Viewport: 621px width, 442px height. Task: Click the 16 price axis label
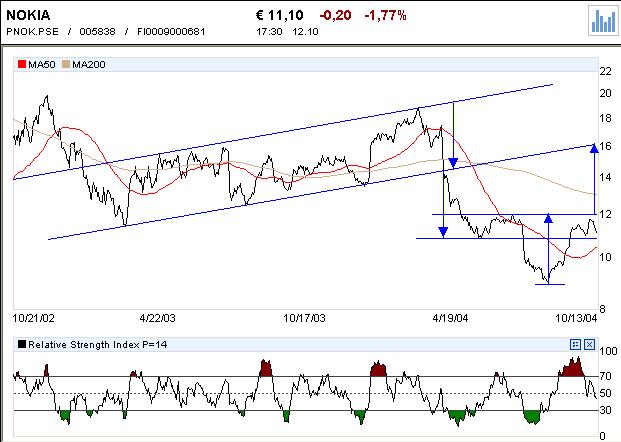click(606, 146)
